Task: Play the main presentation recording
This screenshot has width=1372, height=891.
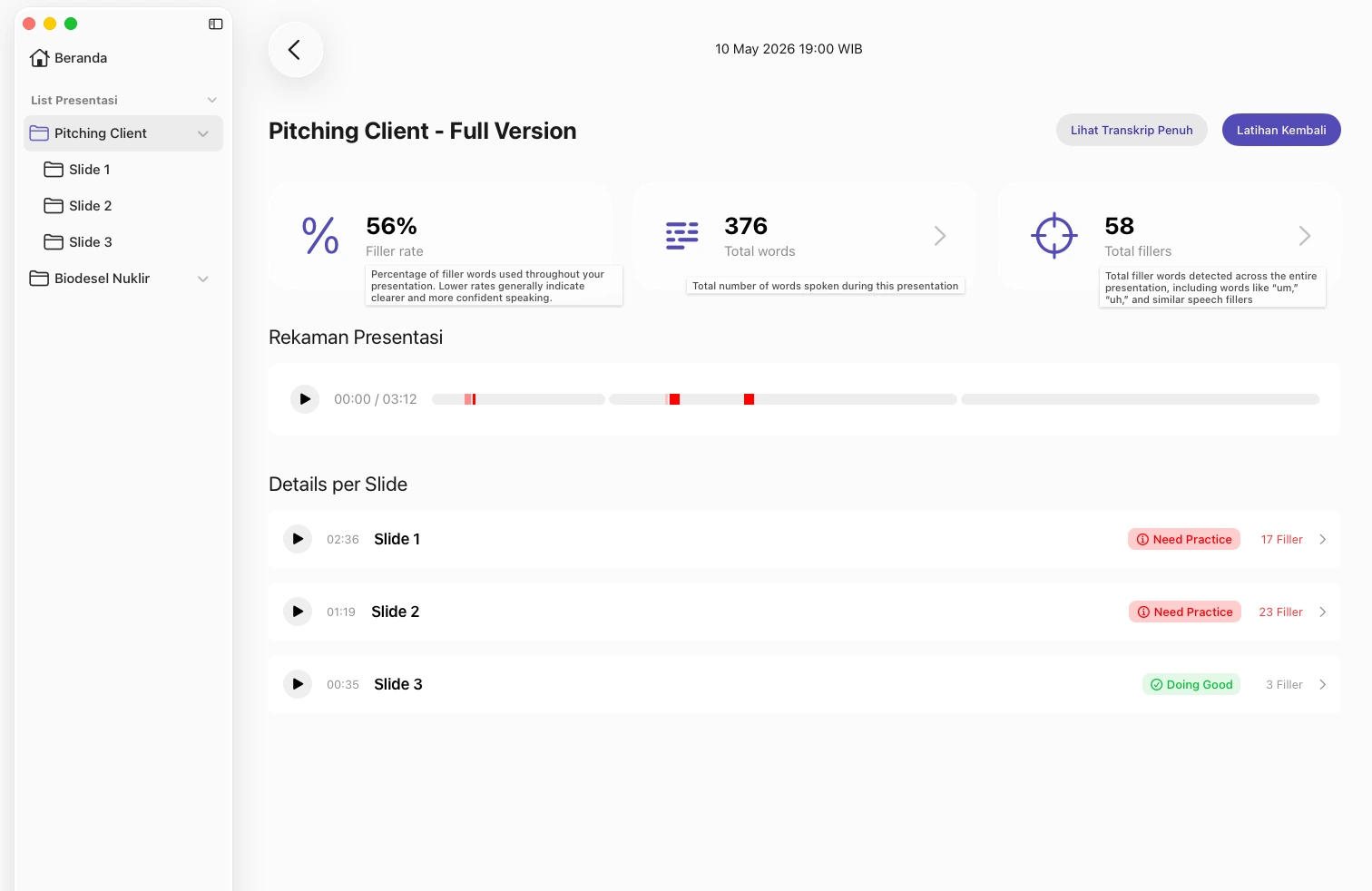Action: [x=305, y=399]
